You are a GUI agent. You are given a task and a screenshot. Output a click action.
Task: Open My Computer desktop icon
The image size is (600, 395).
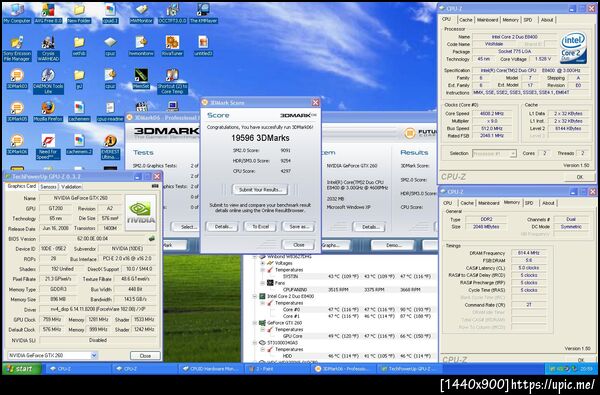pos(17,13)
